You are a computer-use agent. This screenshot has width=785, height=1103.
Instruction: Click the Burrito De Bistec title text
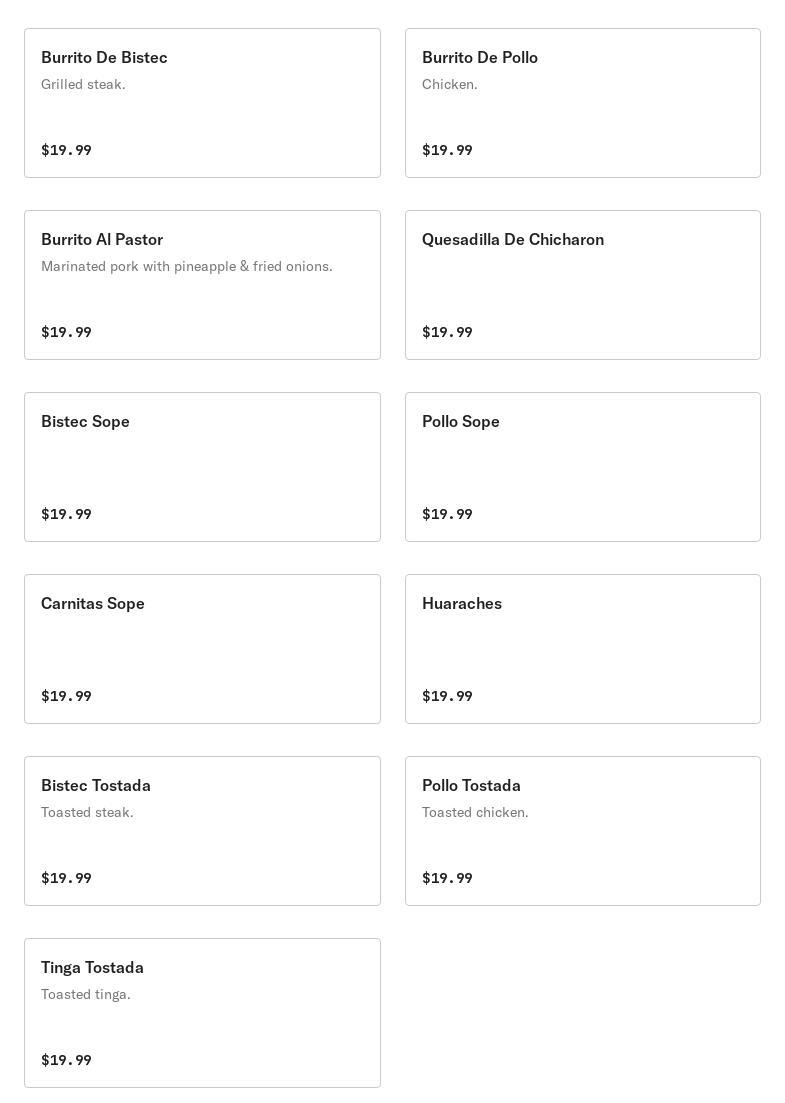(x=104, y=58)
